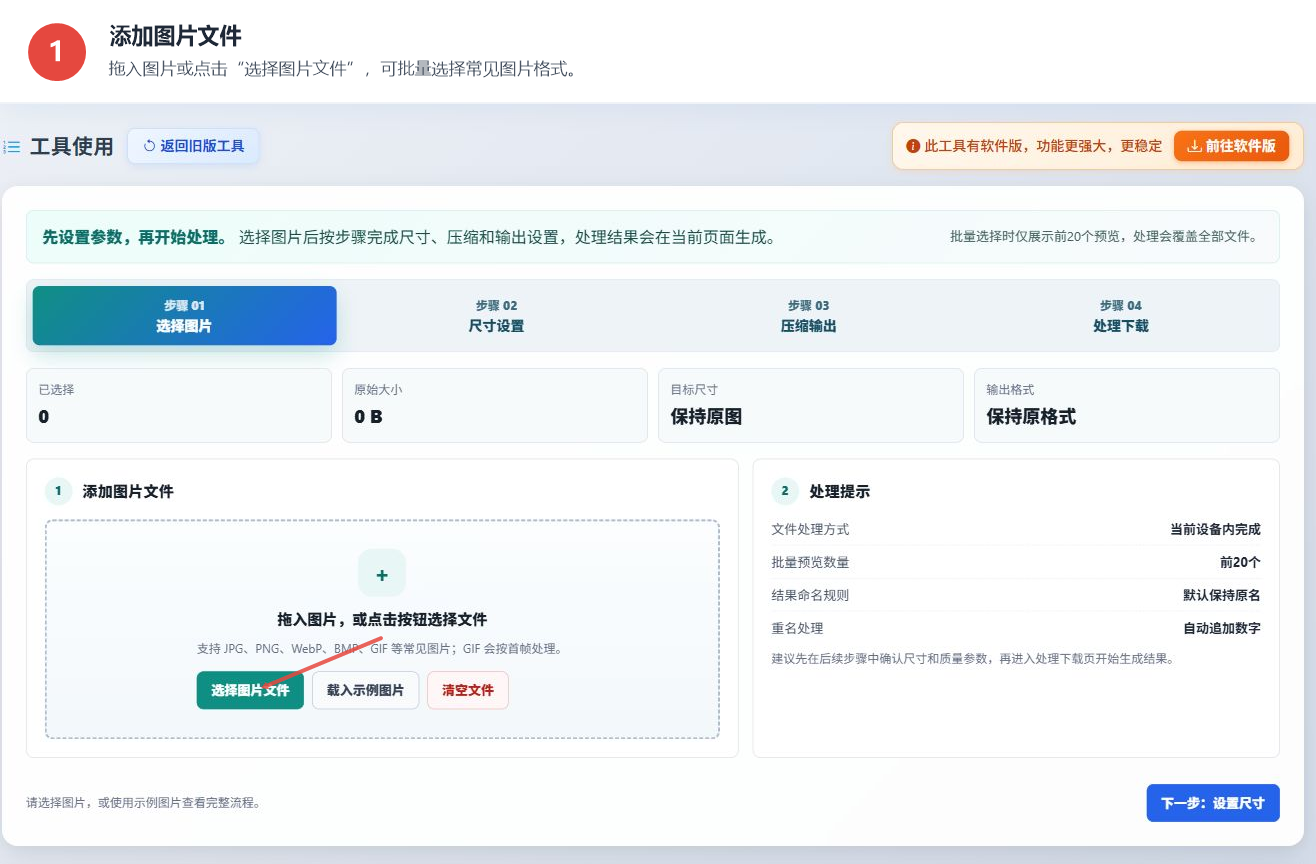Open 步骤 03 压缩输出 tab
Image resolution: width=1316 pixels, height=864 pixels.
pos(808,316)
